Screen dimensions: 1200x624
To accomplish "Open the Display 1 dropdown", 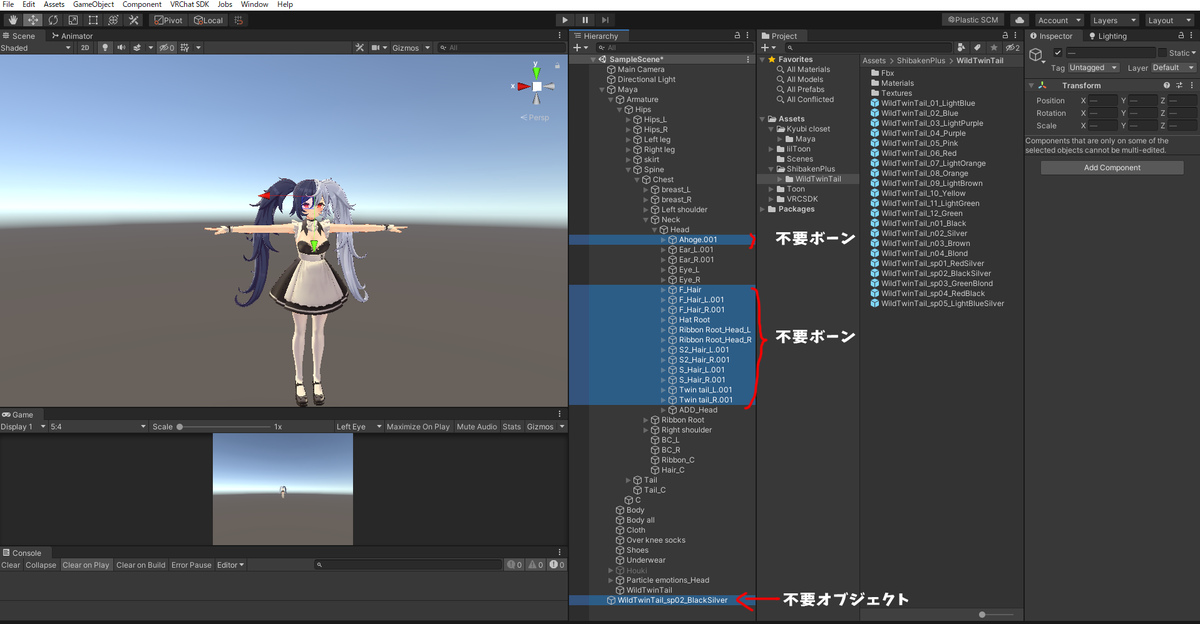I will click(24, 427).
